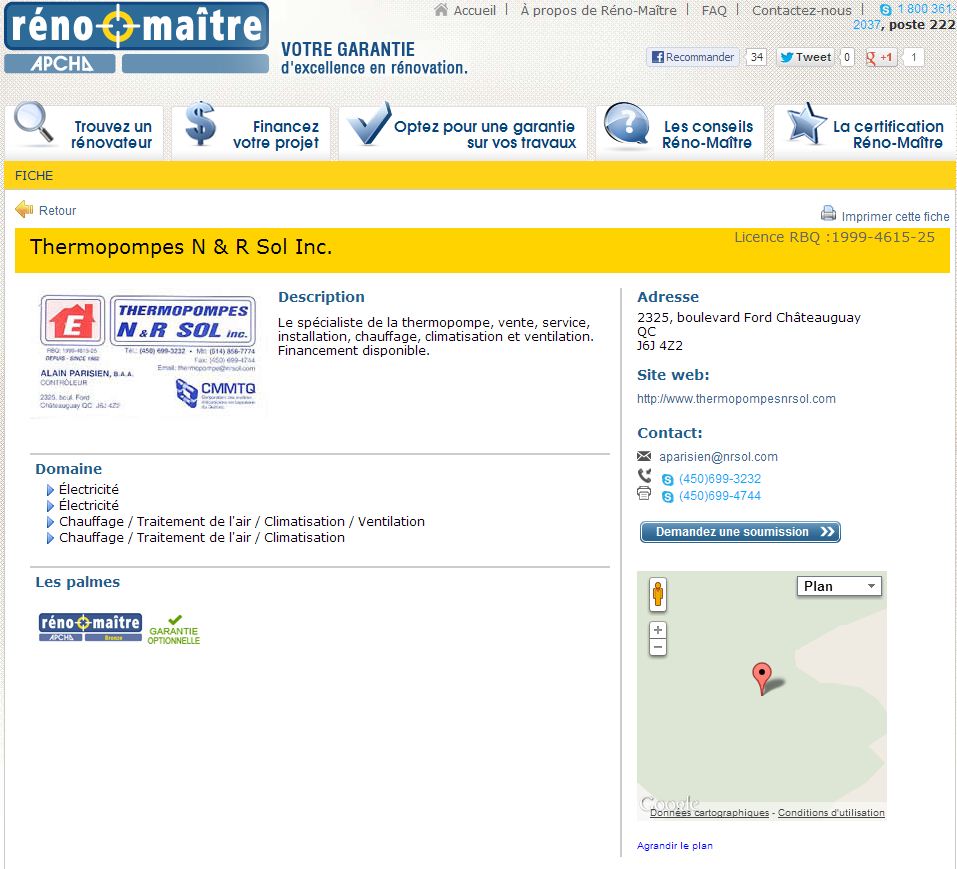Click address text 2325, boulevard Ford Châteauguay
Screen dimensions: 957x869
point(749,317)
